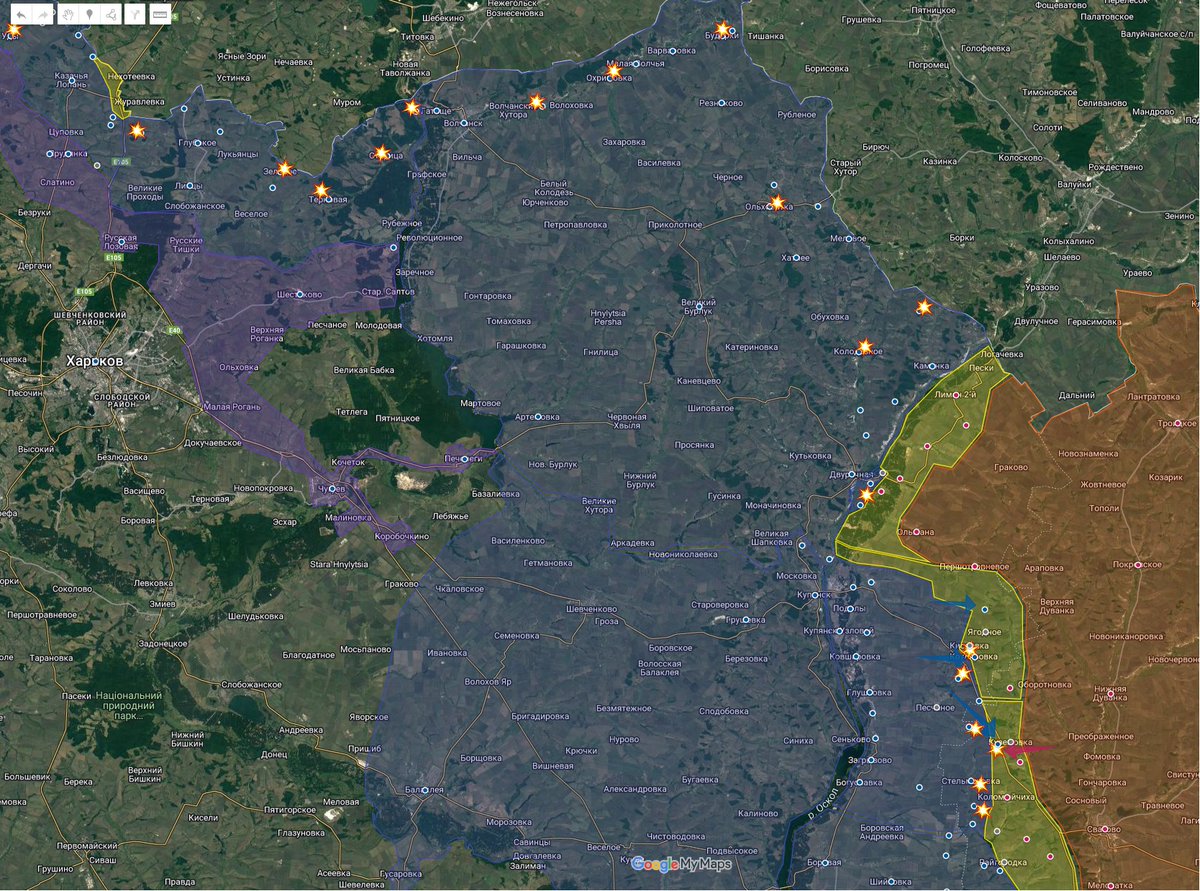Screen dimensions: 1200x891
Task: Click the Нижняя Дуванка label
Action: click(x=1110, y=694)
